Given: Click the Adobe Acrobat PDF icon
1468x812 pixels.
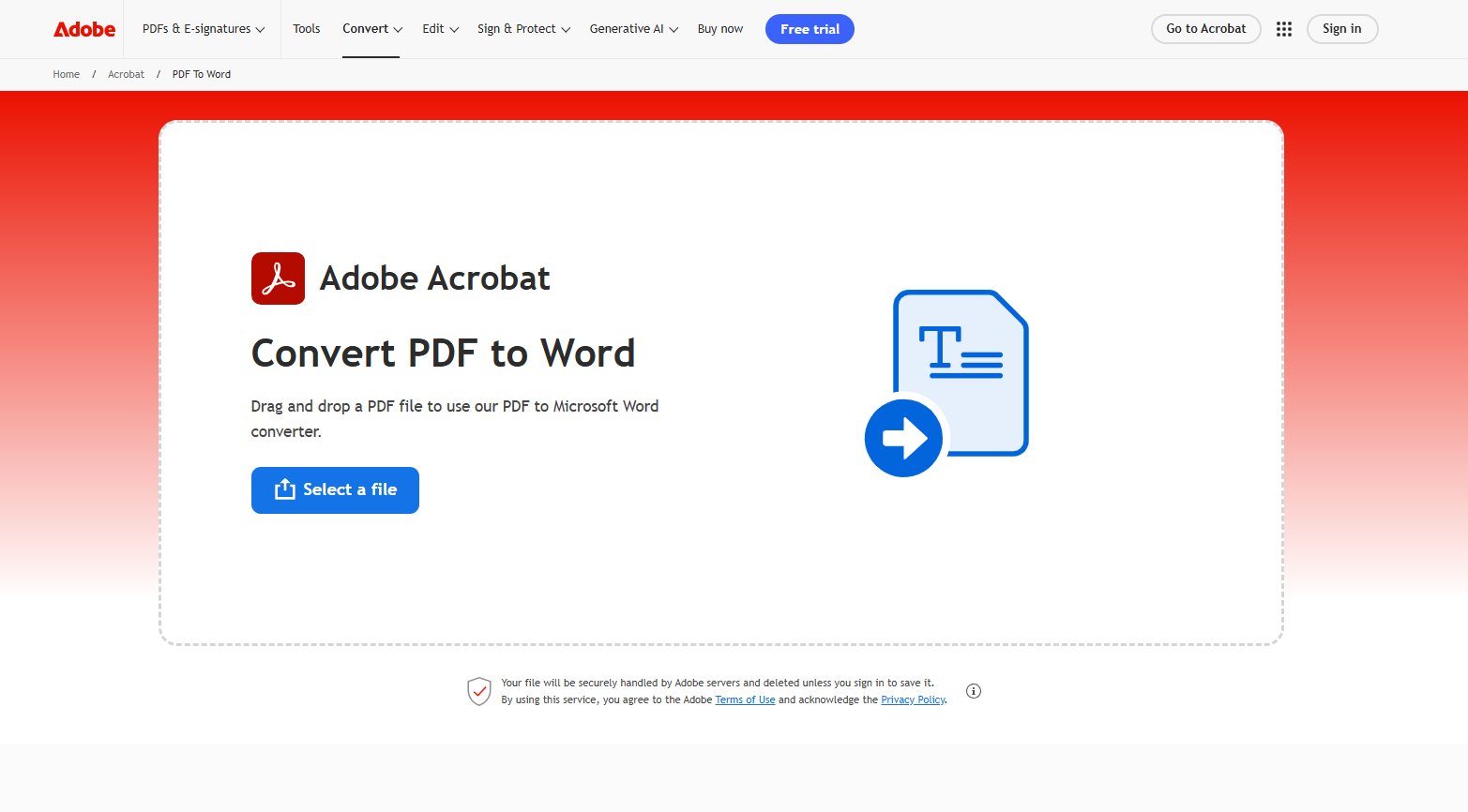Looking at the screenshot, I should tap(278, 278).
